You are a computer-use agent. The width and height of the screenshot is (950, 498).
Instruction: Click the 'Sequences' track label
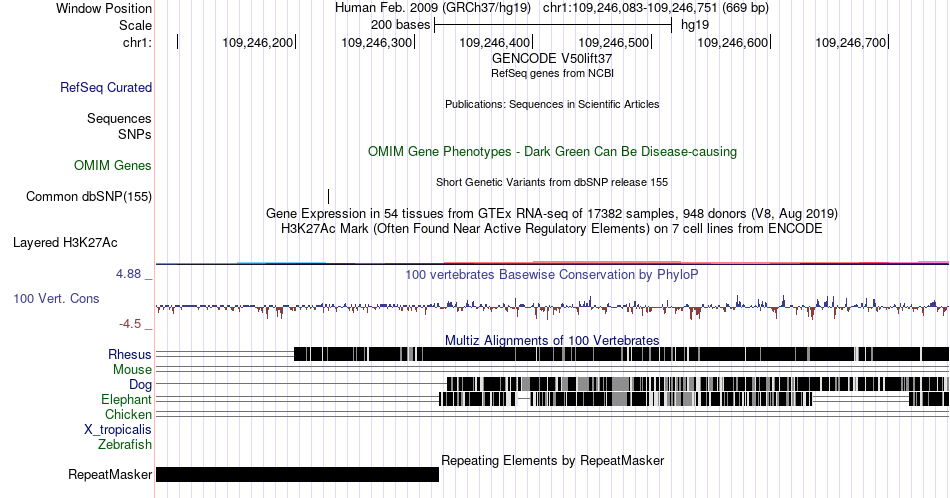(119, 118)
